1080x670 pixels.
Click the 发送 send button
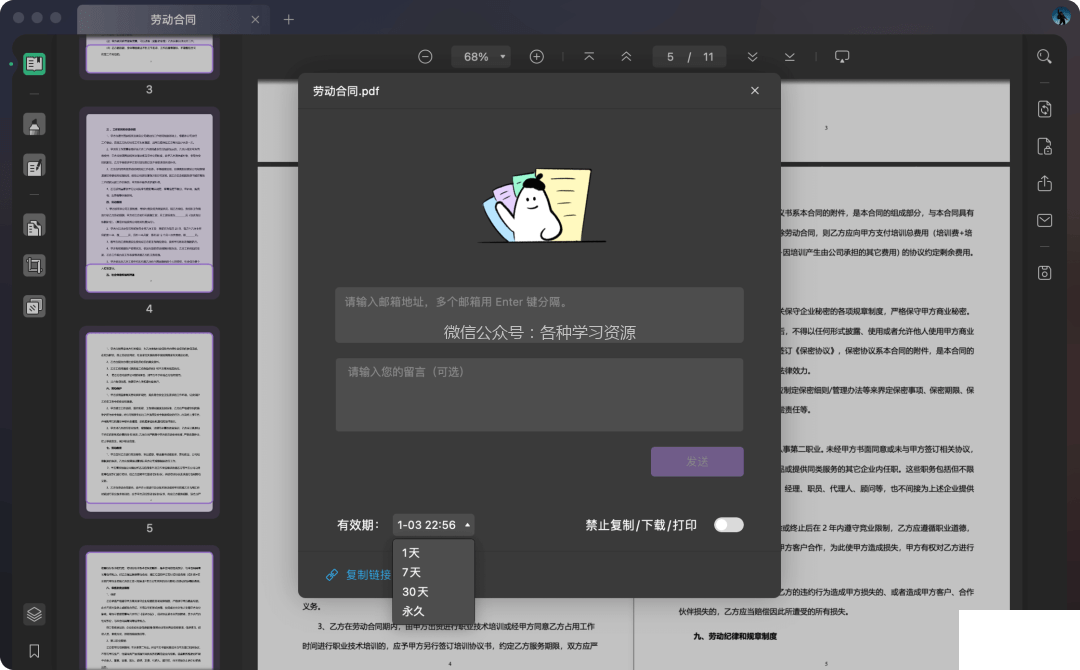(697, 461)
